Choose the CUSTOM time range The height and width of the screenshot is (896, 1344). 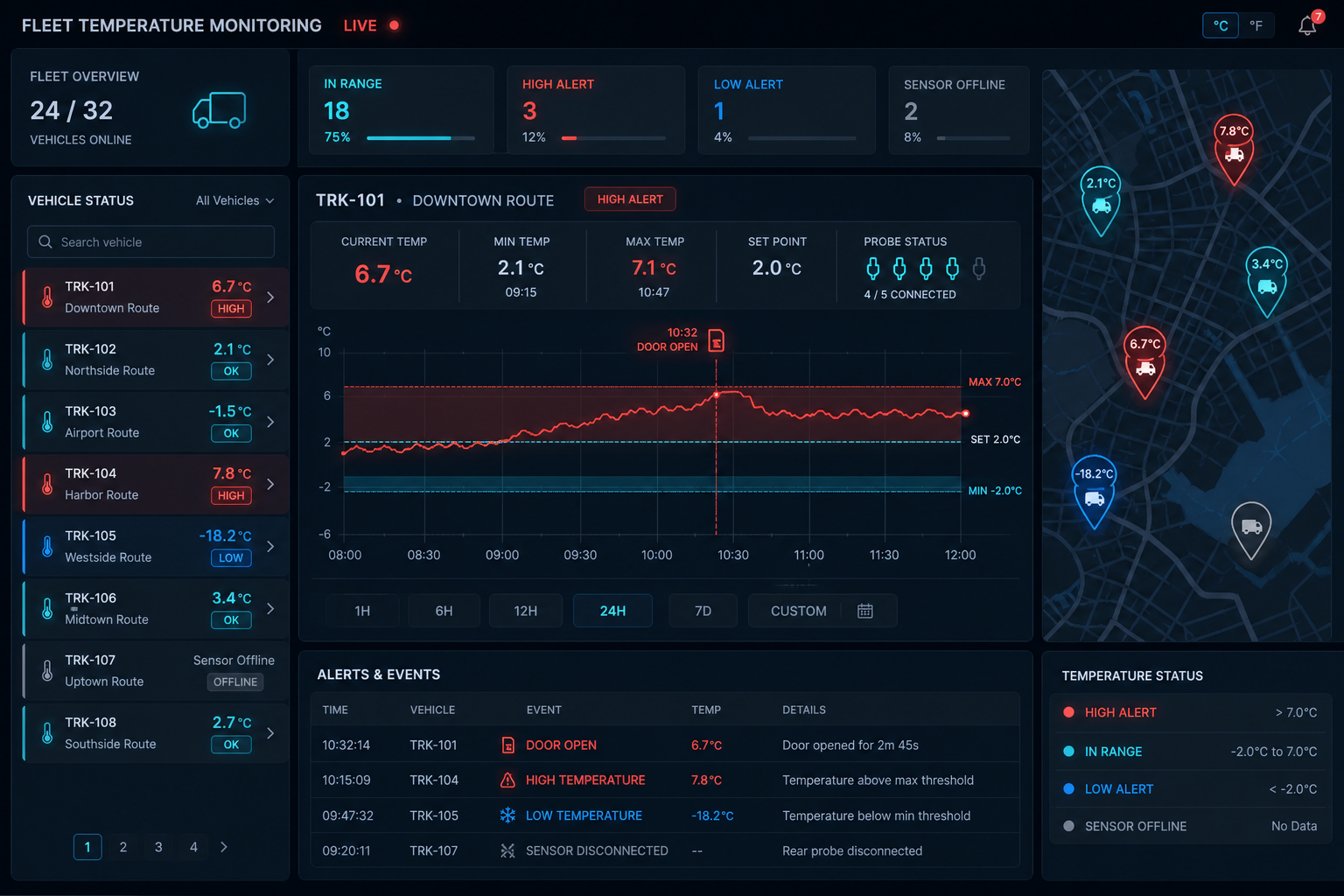798,611
